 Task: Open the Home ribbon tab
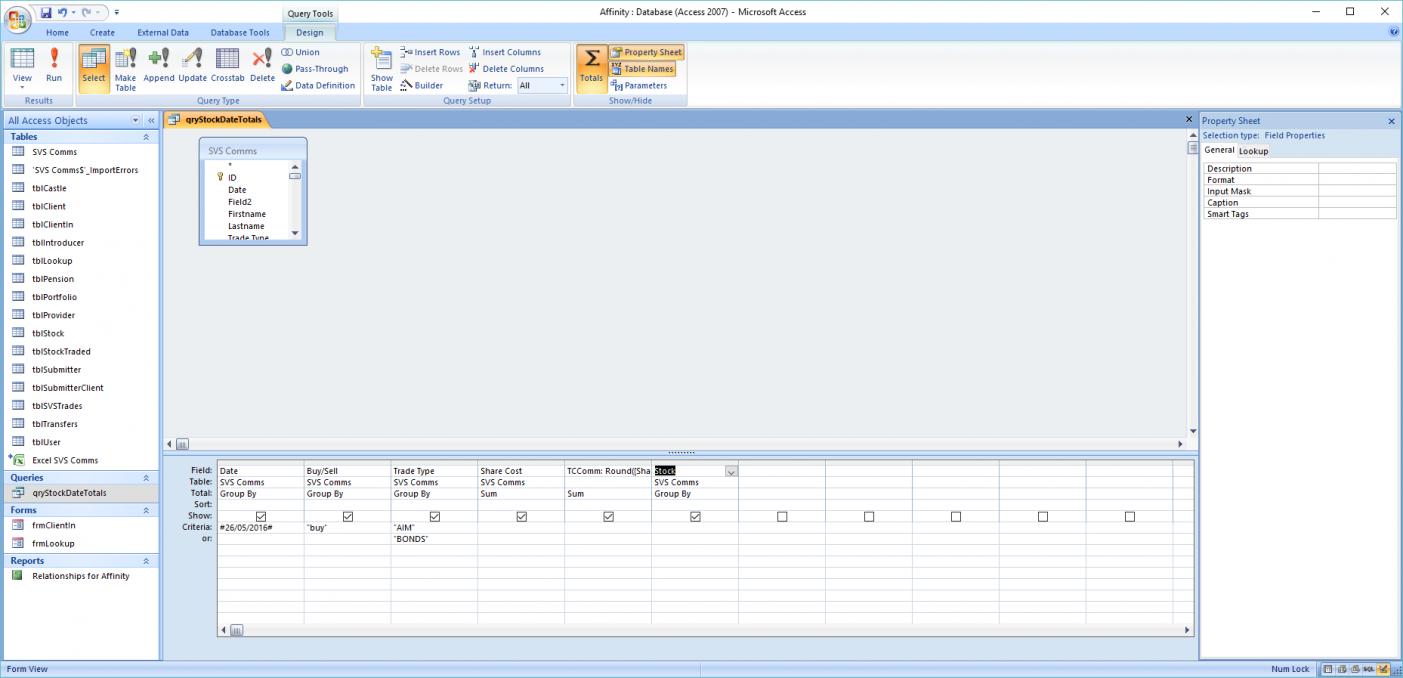click(x=57, y=32)
